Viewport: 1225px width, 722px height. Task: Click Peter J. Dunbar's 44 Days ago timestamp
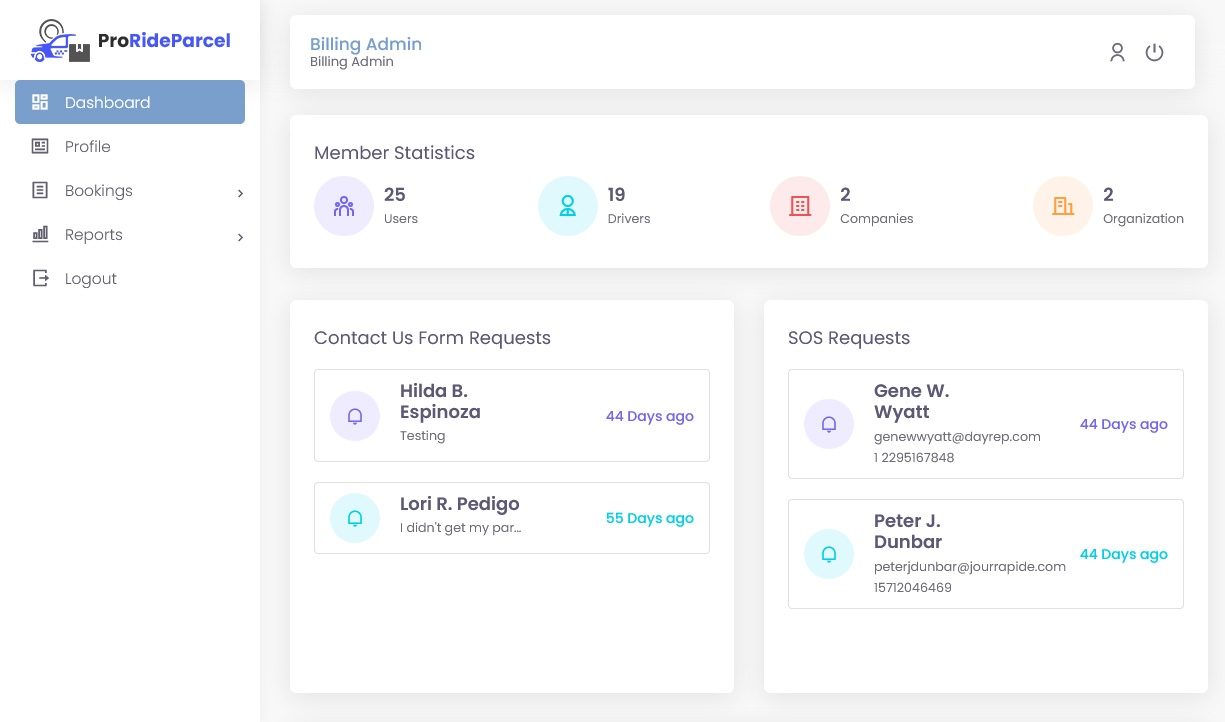tap(1124, 554)
